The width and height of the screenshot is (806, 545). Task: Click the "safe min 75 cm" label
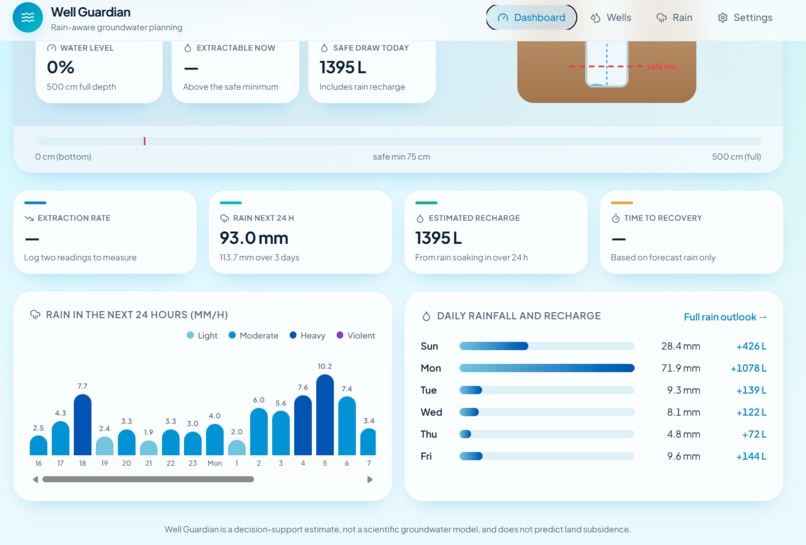[401, 157]
